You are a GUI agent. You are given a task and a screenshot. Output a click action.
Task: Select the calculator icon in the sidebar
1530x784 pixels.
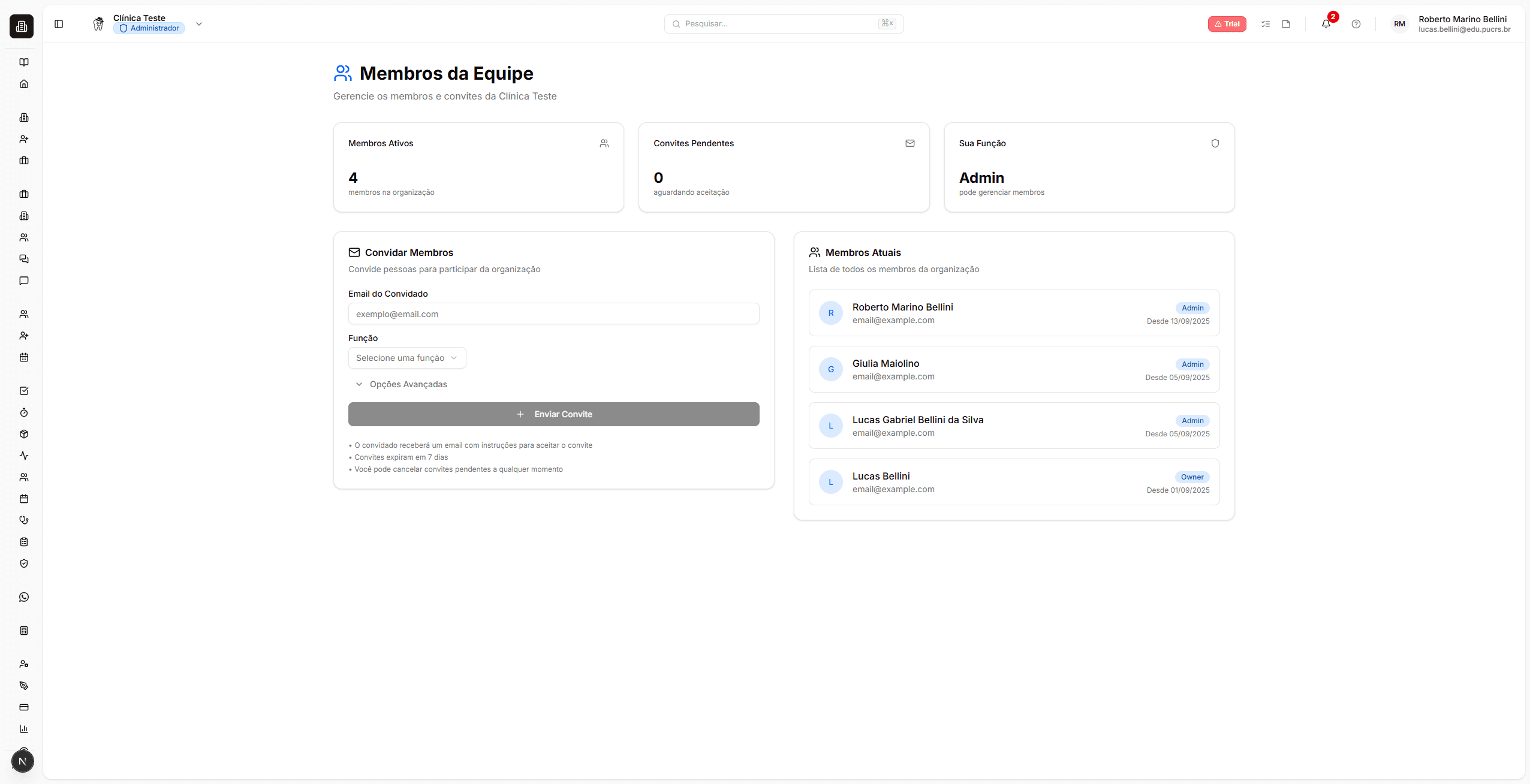click(24, 630)
